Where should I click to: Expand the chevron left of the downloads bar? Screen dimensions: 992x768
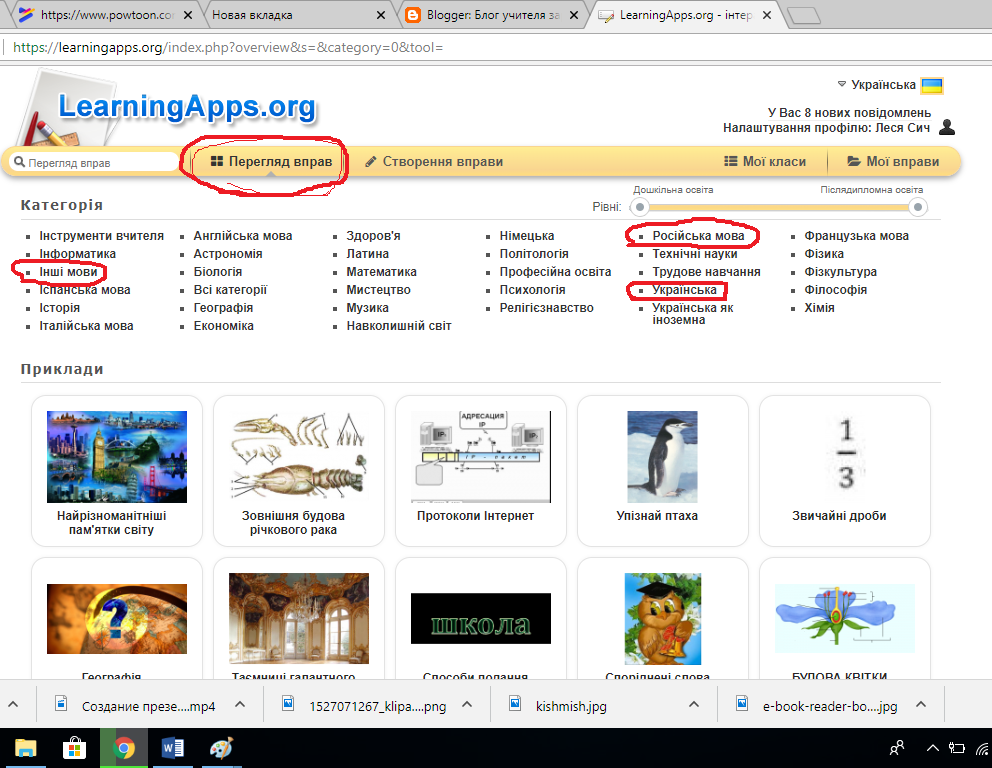pos(13,704)
